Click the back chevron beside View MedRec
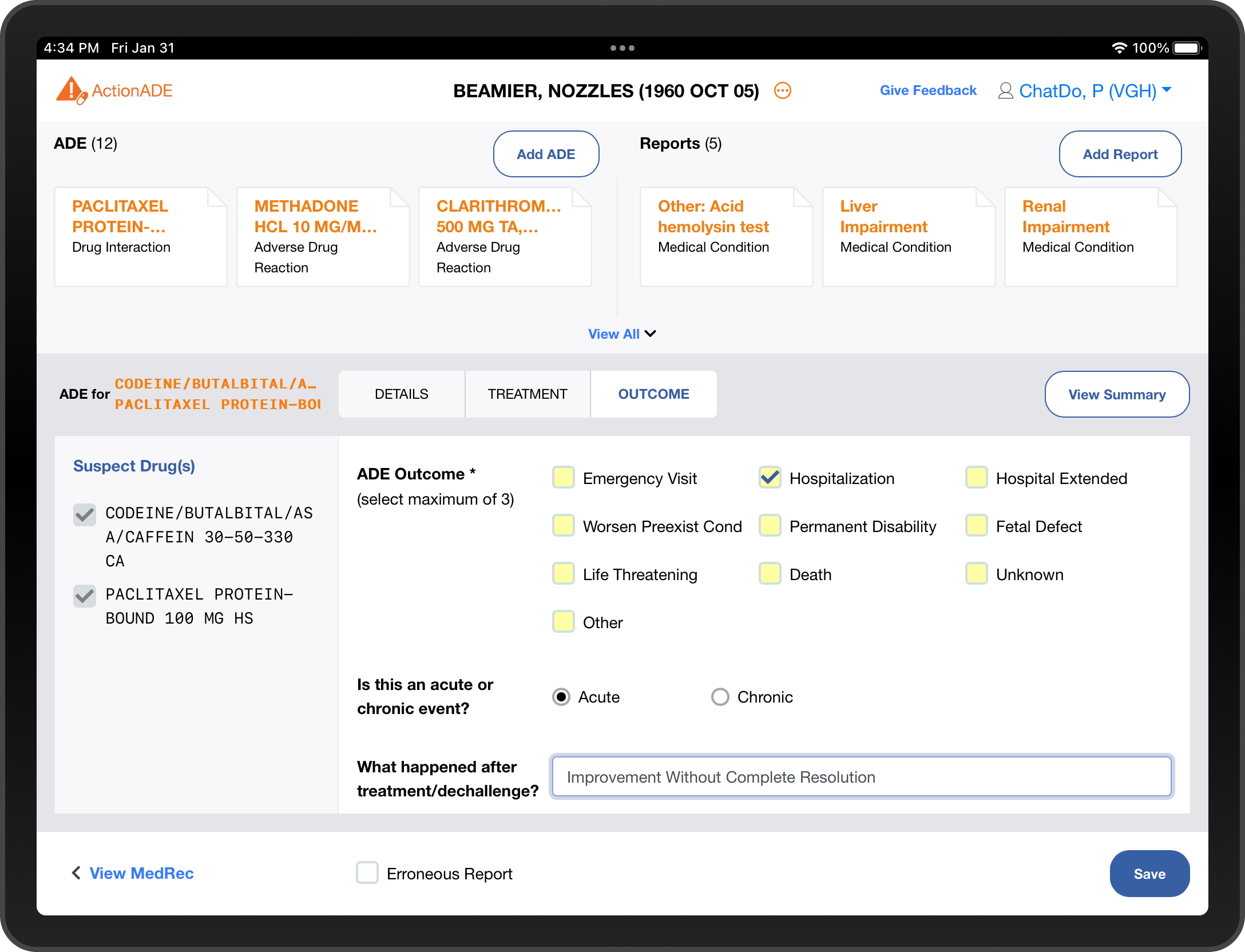This screenshot has height=952, width=1245. pyautogui.click(x=76, y=872)
